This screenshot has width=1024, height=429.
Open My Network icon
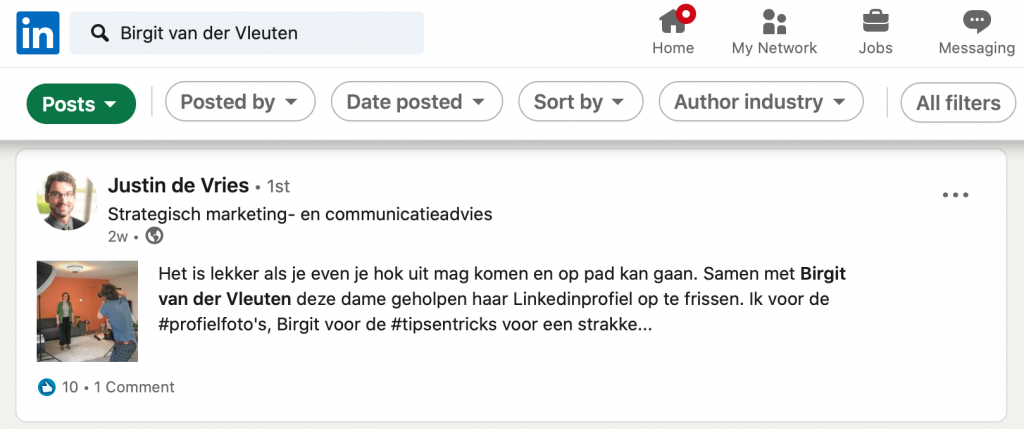(774, 22)
